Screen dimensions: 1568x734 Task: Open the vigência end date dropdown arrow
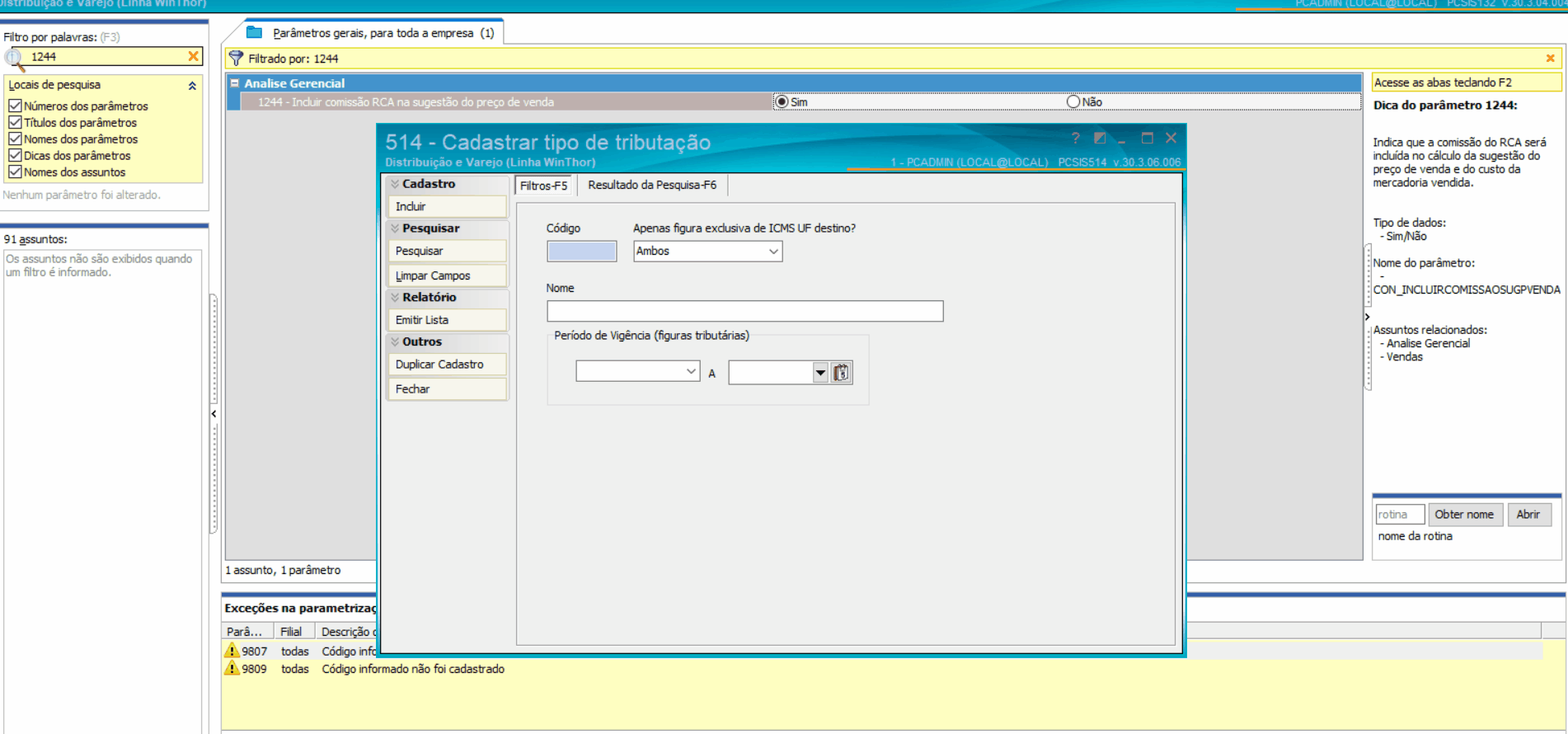[820, 373]
